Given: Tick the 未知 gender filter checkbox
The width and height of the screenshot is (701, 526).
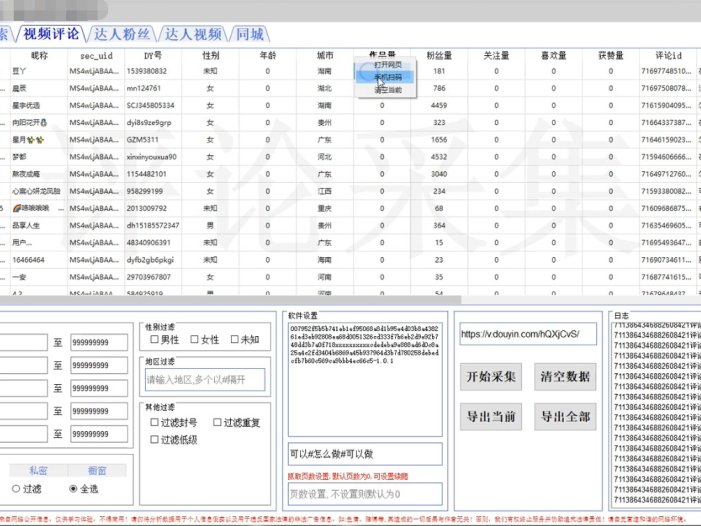Looking at the screenshot, I should click(235, 339).
